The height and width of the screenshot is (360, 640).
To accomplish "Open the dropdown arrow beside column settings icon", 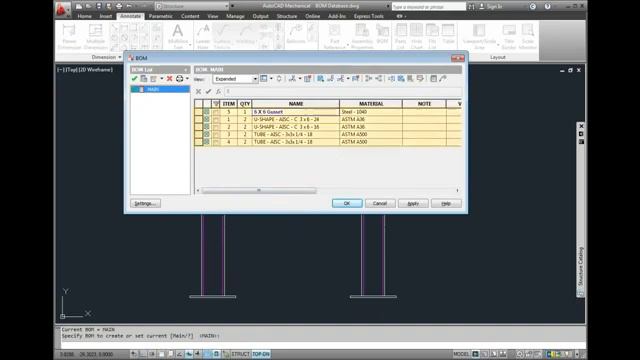I will [x=271, y=78].
